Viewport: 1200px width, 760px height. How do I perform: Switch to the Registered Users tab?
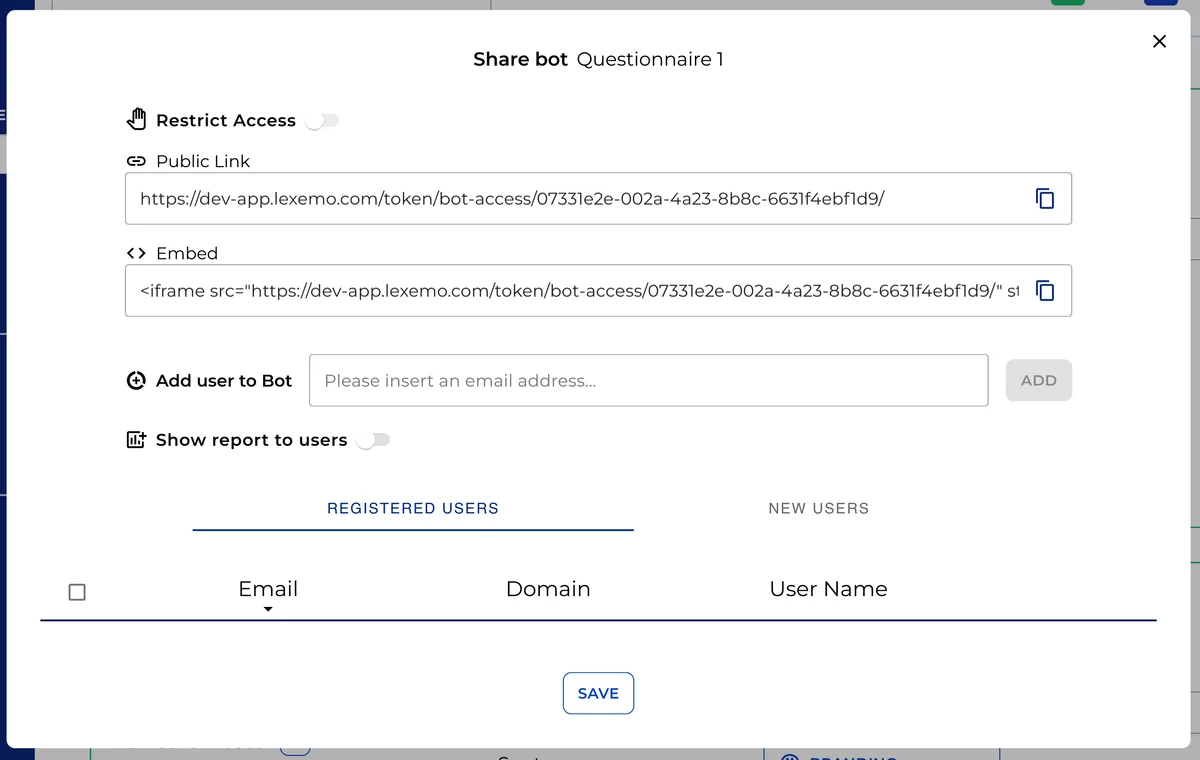tap(413, 508)
